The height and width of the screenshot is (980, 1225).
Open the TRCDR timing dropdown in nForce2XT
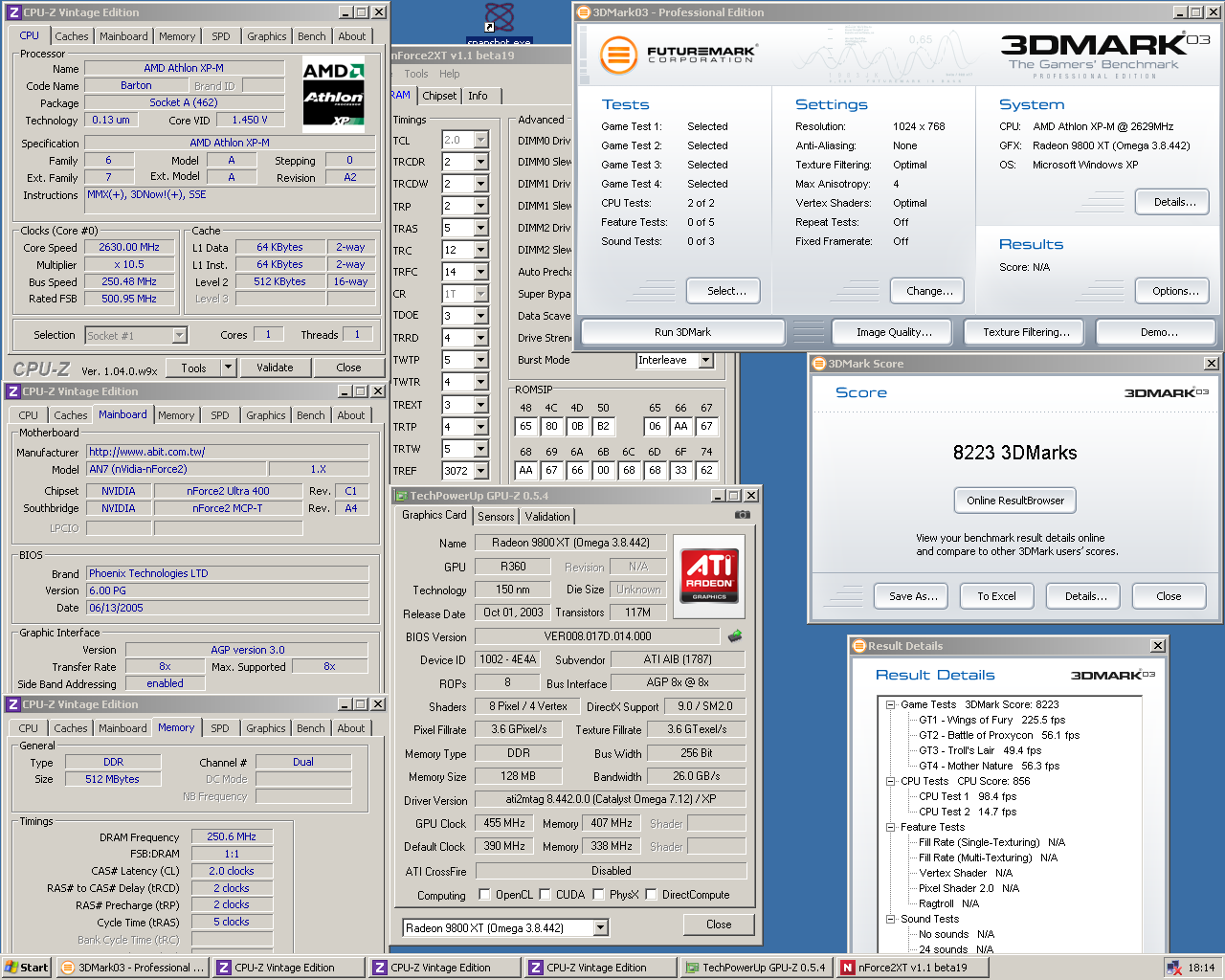coord(480,162)
